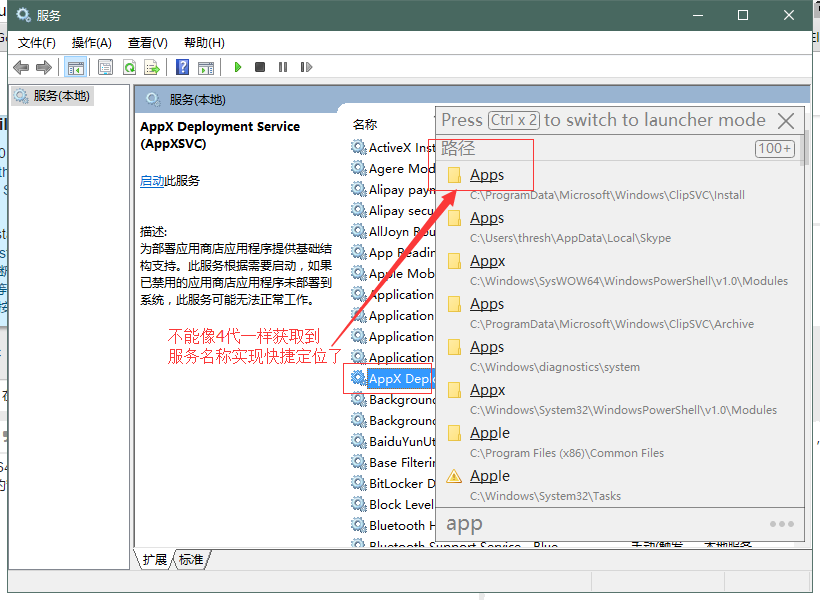Start the service with the green play icon
Image resolution: width=820 pixels, height=600 pixels.
[238, 67]
